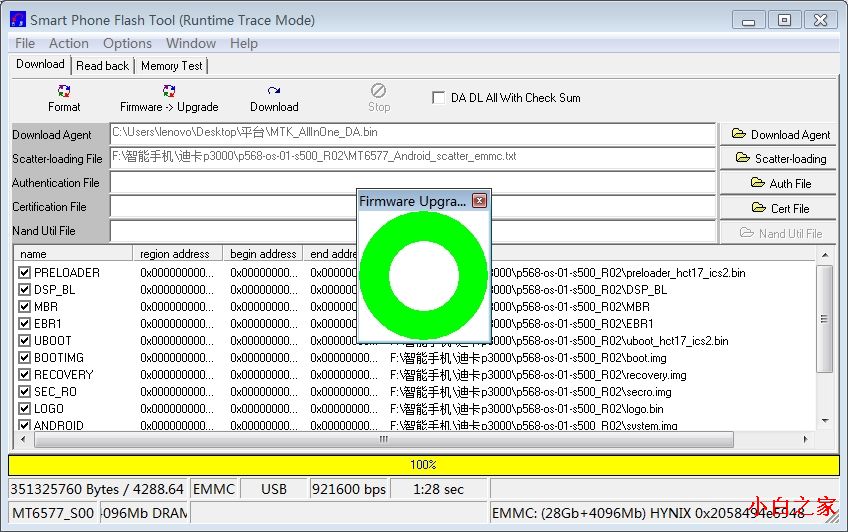Select the boot.img file path

[x=528, y=358]
